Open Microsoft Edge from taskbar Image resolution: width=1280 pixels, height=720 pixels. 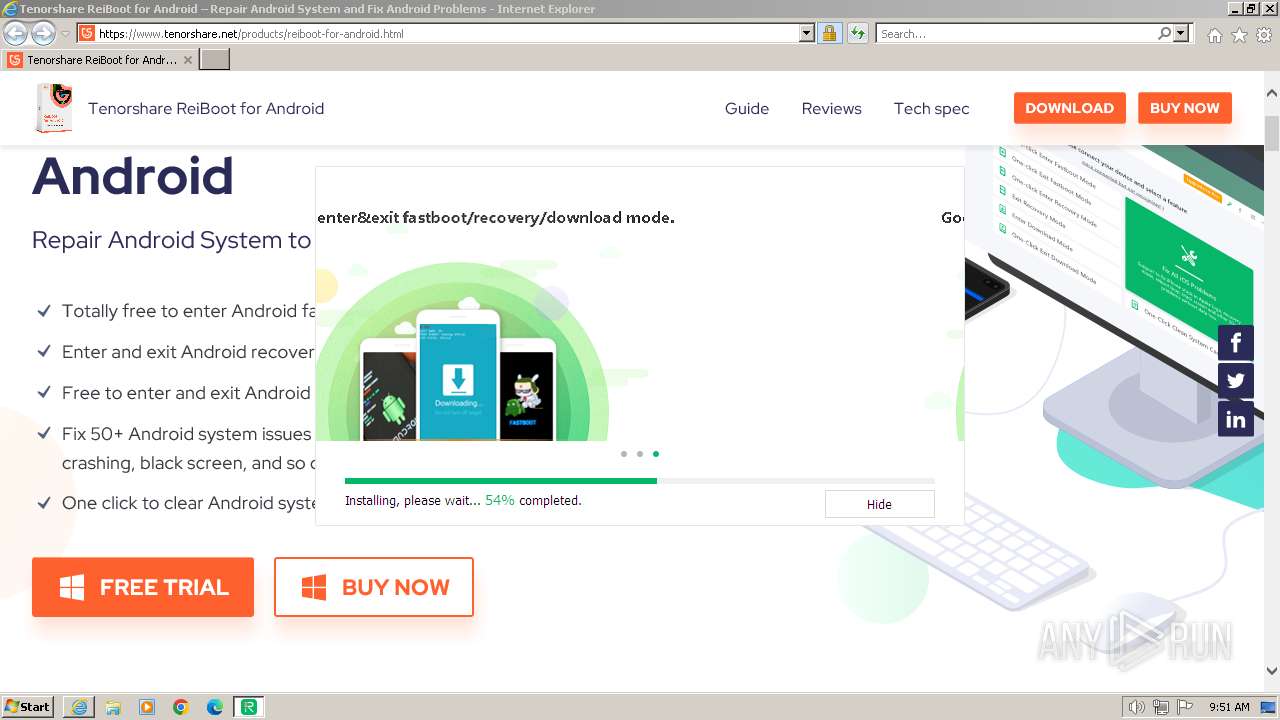215,707
